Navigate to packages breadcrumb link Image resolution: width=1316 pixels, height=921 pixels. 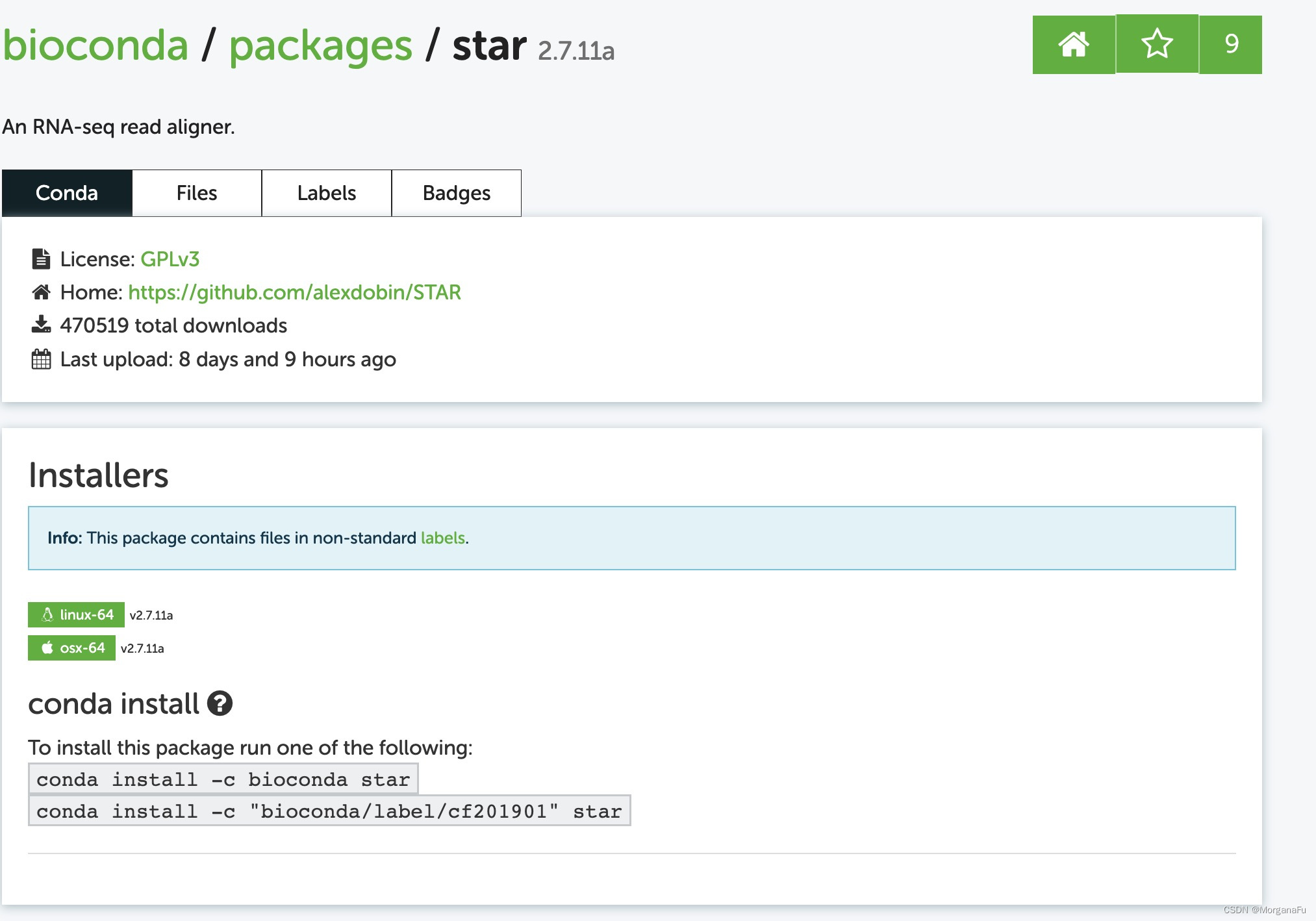pyautogui.click(x=321, y=45)
